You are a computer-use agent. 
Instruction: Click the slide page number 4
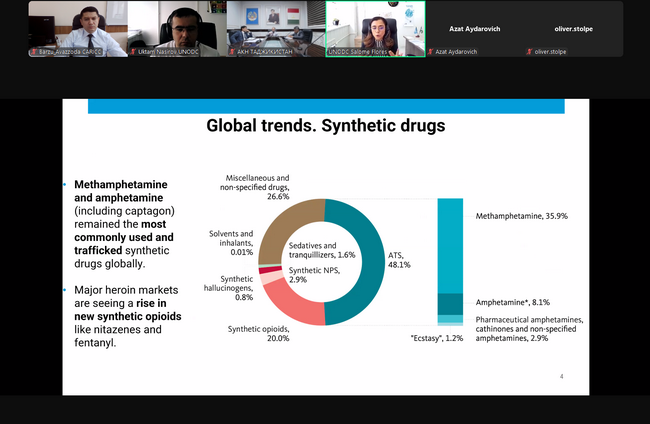(x=561, y=377)
